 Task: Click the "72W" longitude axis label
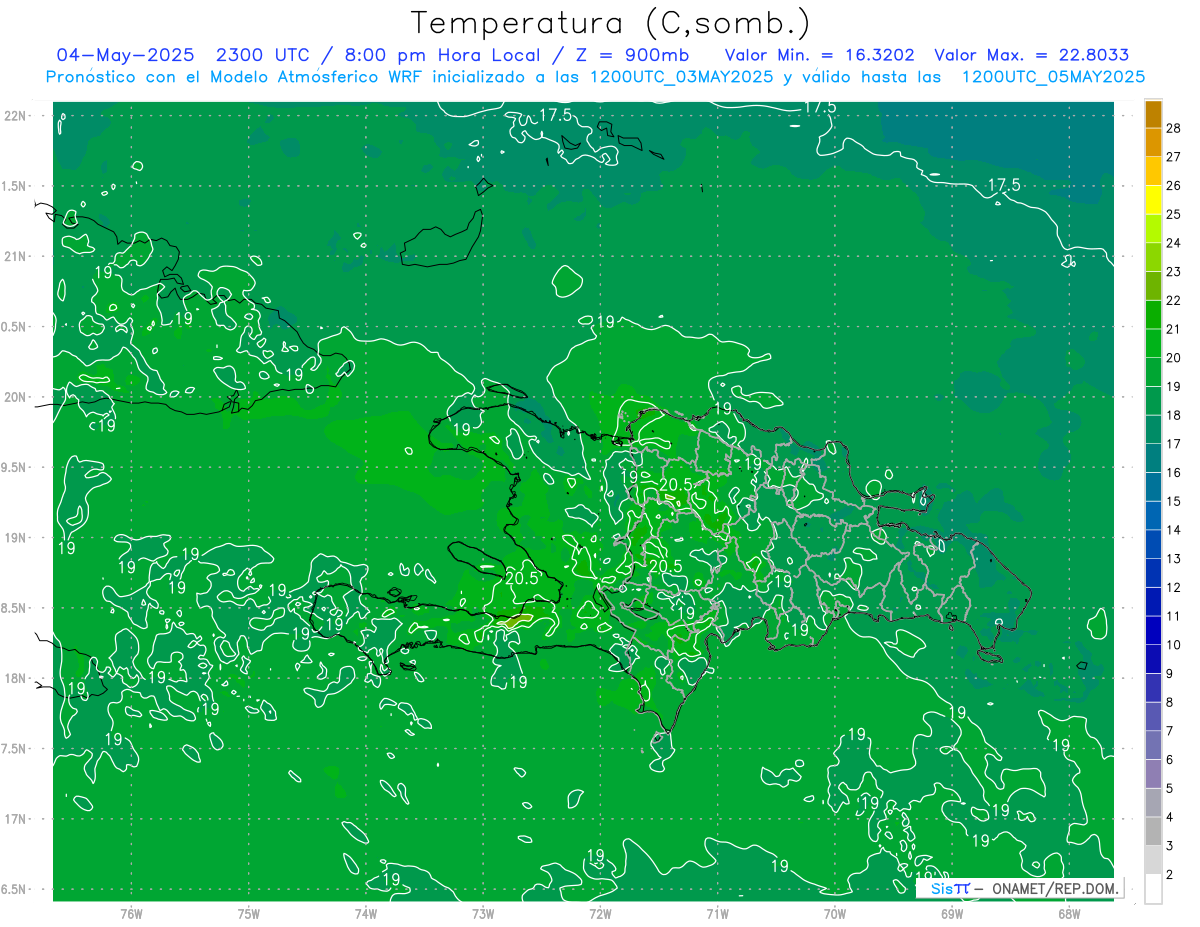pyautogui.click(x=600, y=914)
